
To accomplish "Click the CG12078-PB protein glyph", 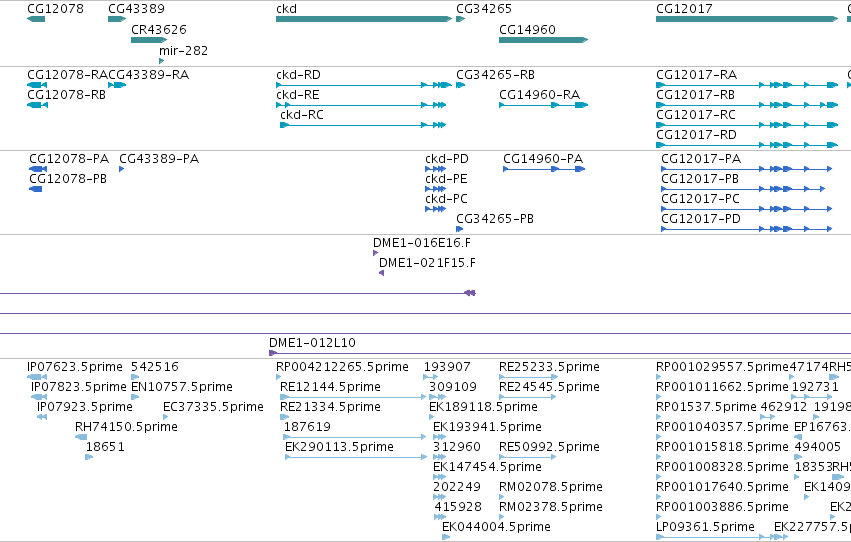I will point(36,189).
